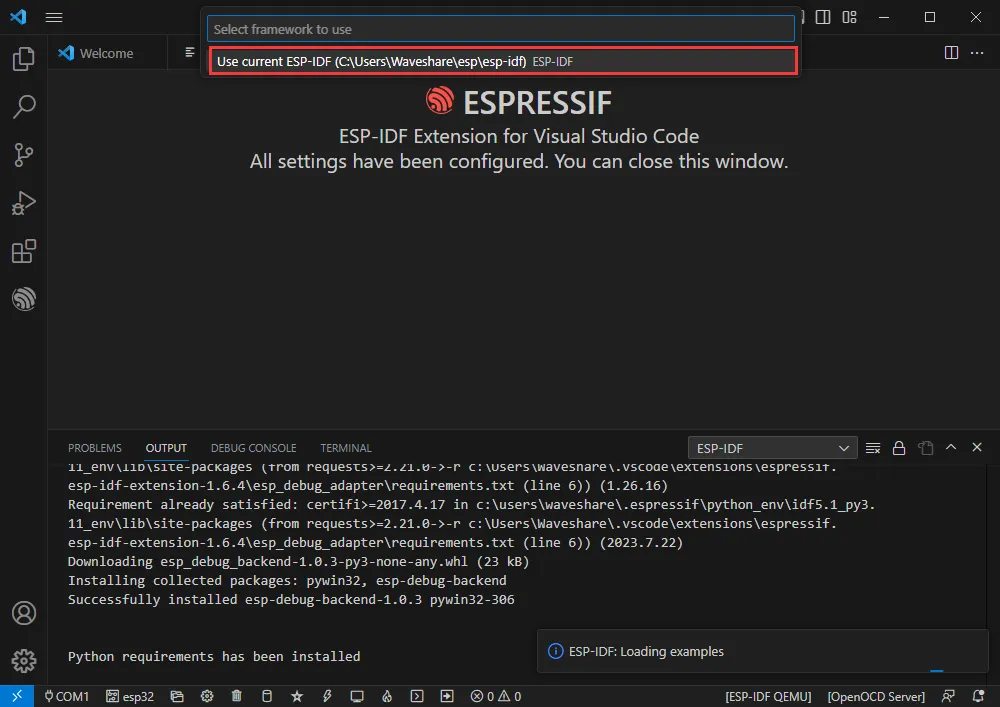
Task: Maximize the panel with the chevron
Action: [951, 447]
